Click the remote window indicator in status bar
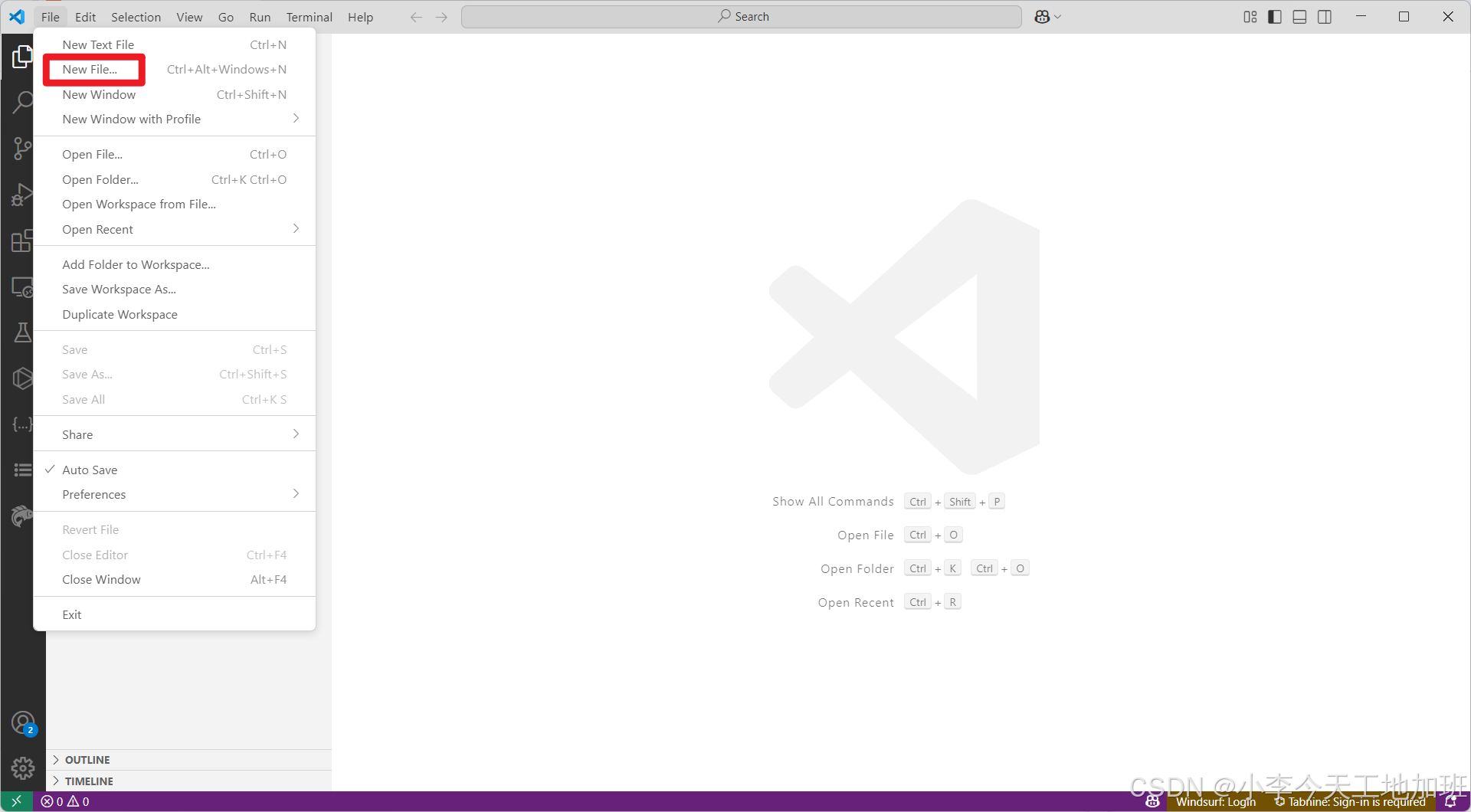Screen dimensions: 1471x812 [x=16, y=801]
